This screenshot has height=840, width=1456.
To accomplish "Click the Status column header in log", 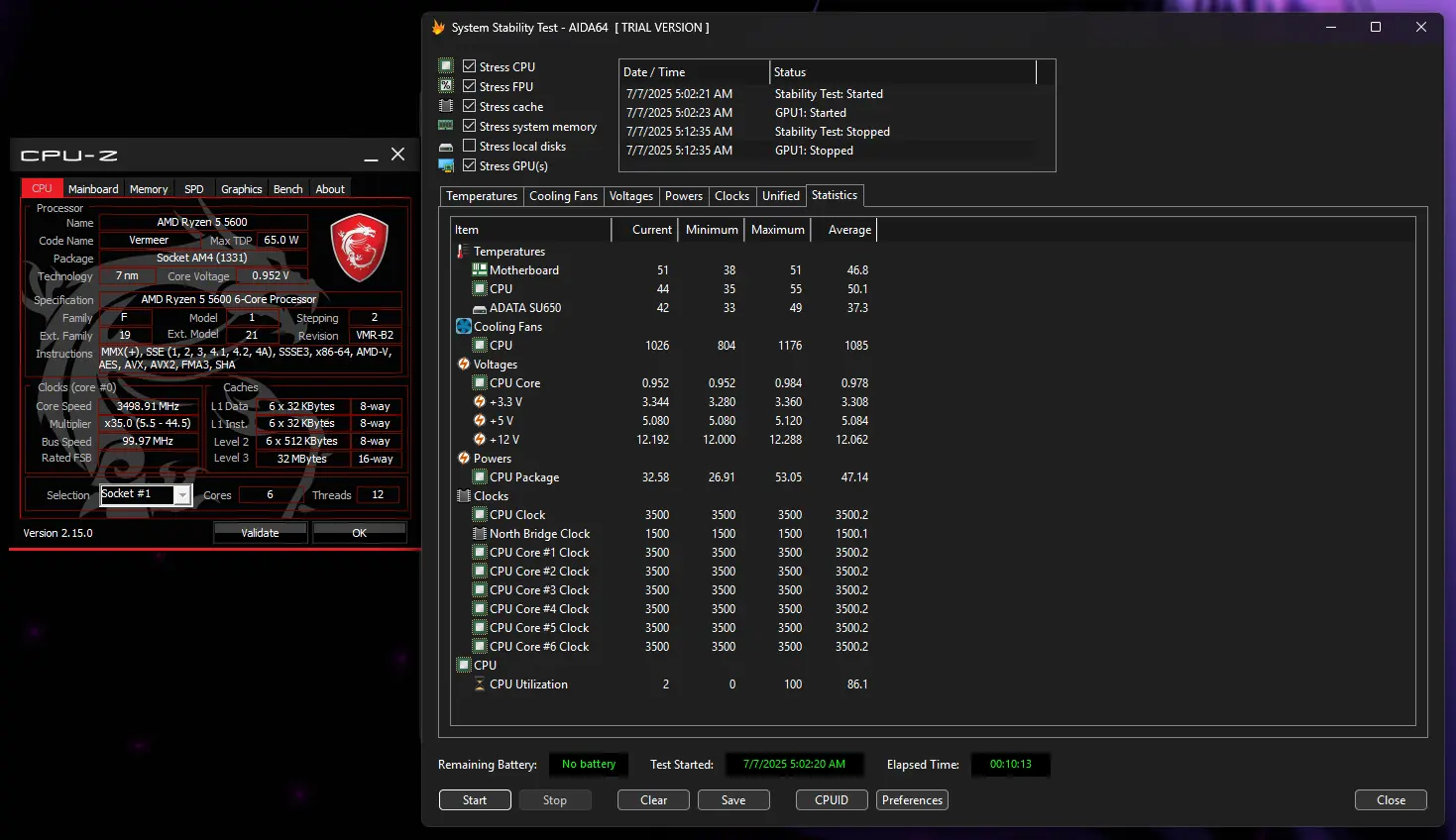I will coord(903,72).
